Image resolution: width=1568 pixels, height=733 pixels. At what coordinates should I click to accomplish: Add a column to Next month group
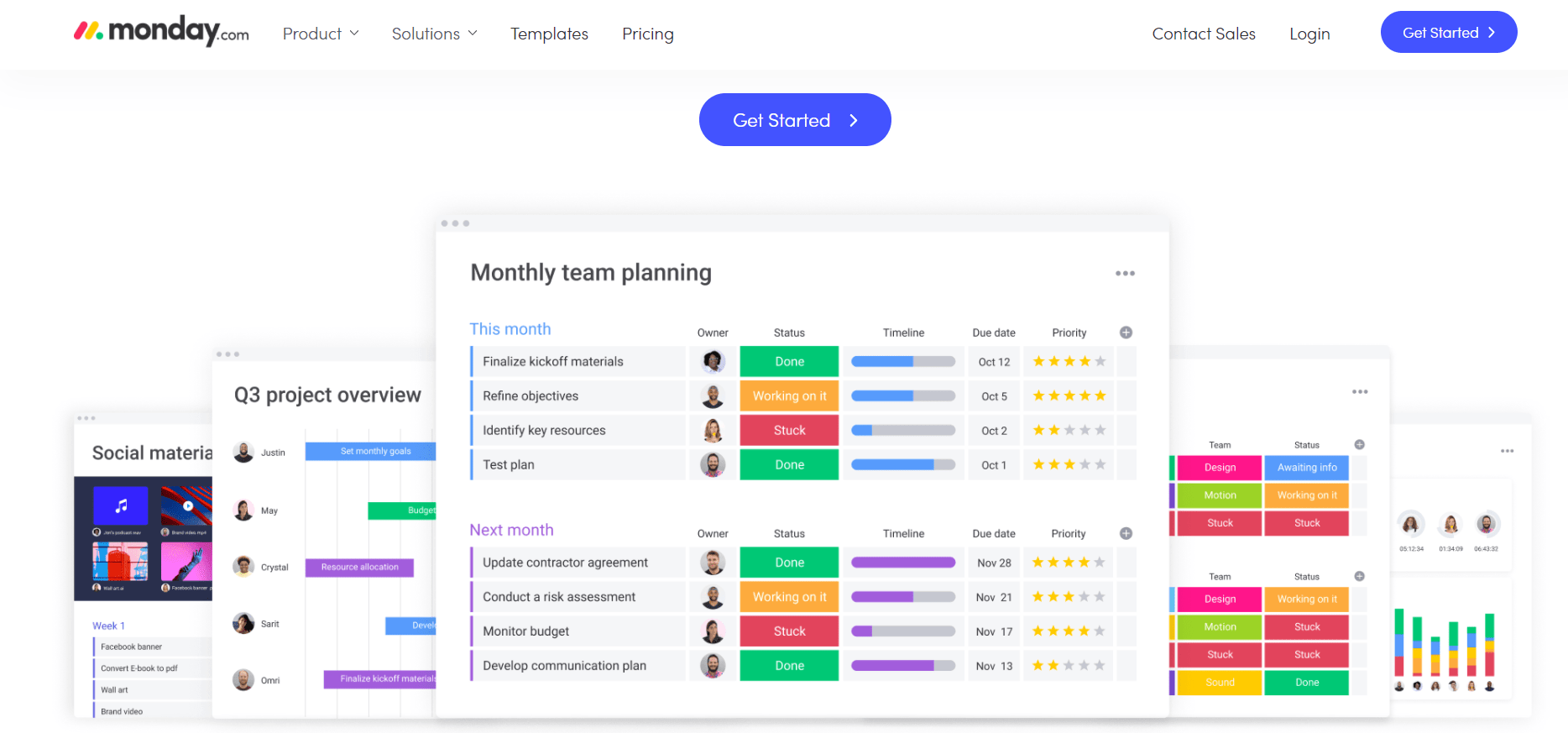click(x=1126, y=533)
